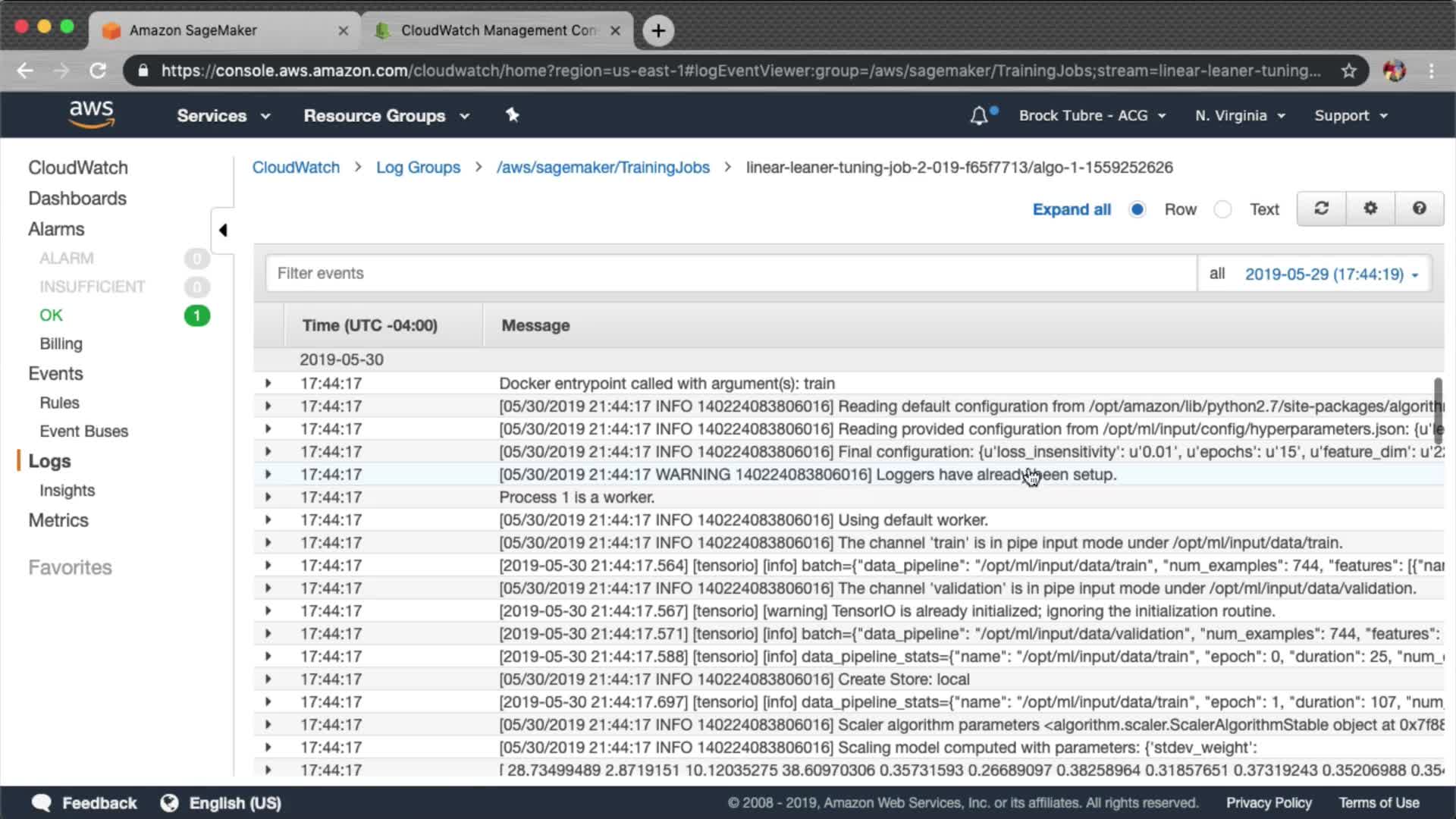Viewport: 1456px width, 819px height.
Task: Click the help question mark icon
Action: click(x=1419, y=209)
